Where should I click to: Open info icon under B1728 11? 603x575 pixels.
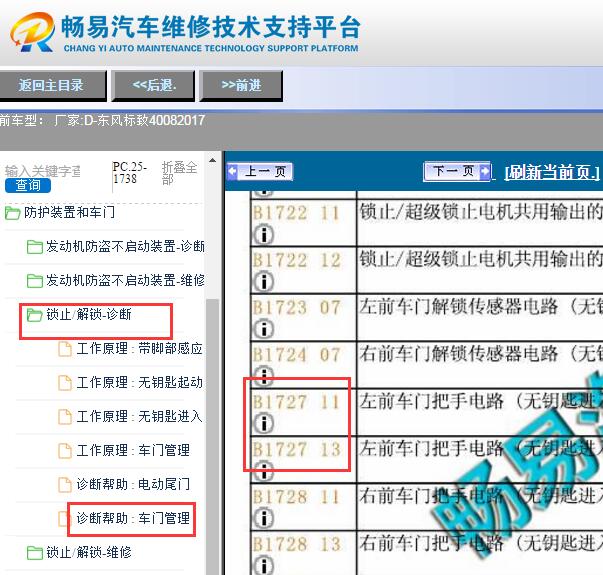tap(263, 518)
